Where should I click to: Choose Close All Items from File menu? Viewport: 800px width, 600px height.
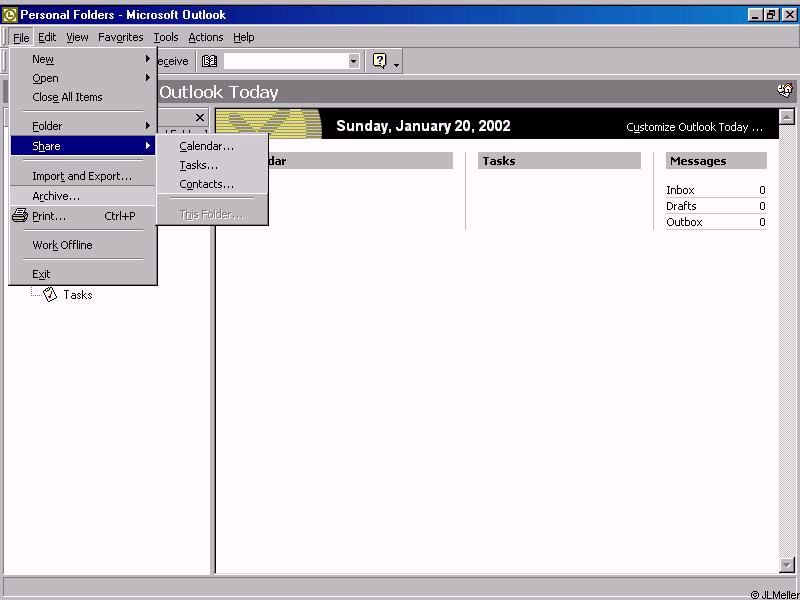tap(83, 97)
